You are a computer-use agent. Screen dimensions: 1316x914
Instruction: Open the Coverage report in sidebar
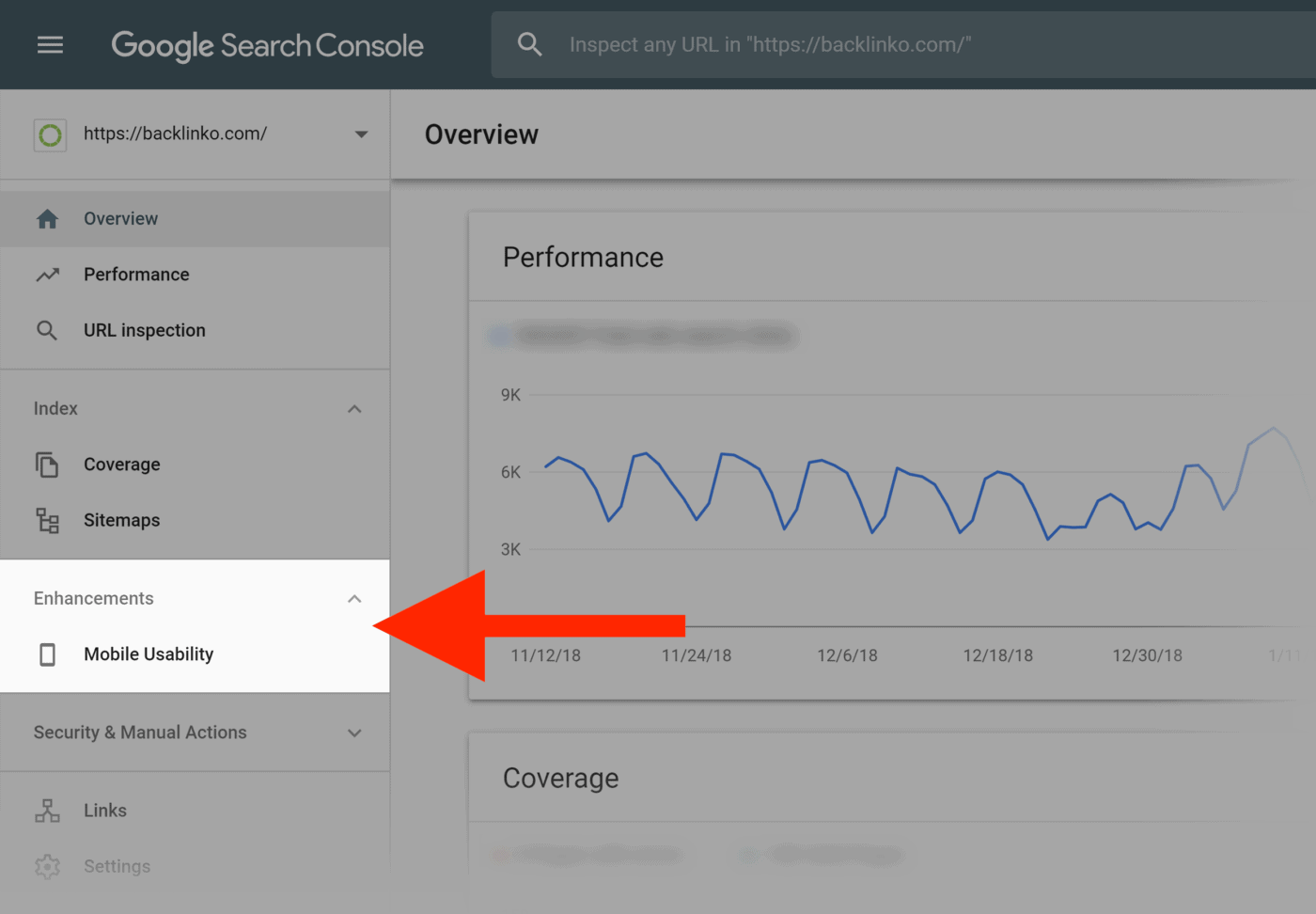tap(195, 465)
